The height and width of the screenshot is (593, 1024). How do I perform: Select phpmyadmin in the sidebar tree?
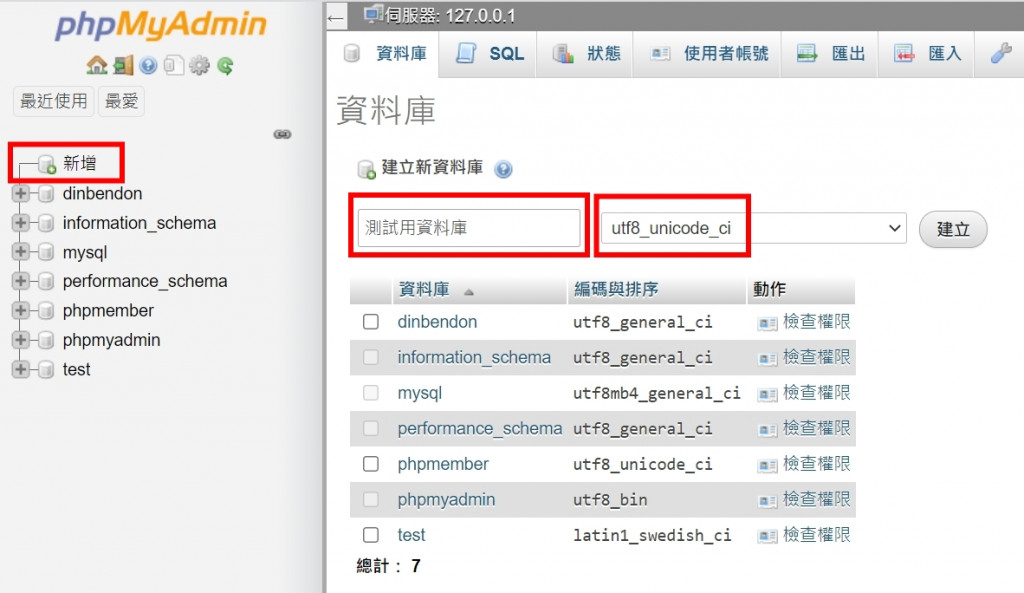[x=112, y=340]
